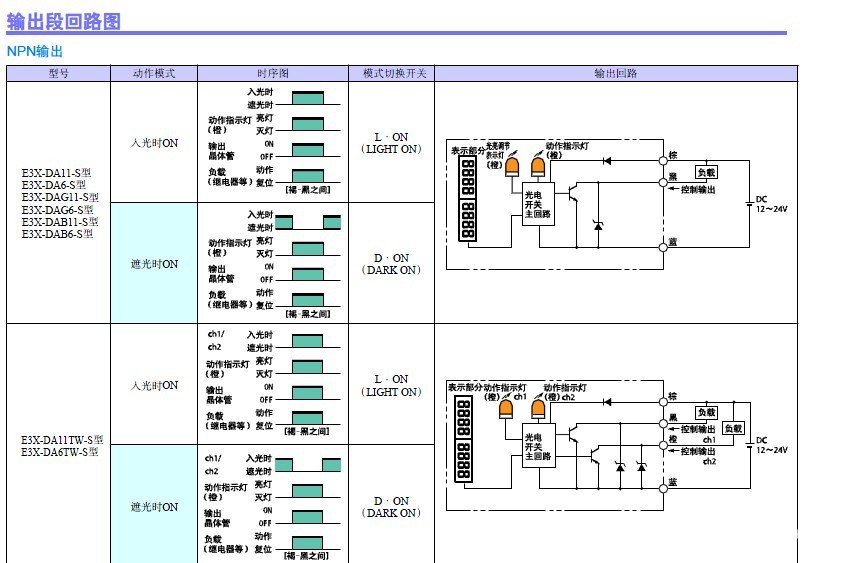The height and width of the screenshot is (563, 864).
Task: Click the ch2 orange indicator LED icon
Action: (x=538, y=407)
